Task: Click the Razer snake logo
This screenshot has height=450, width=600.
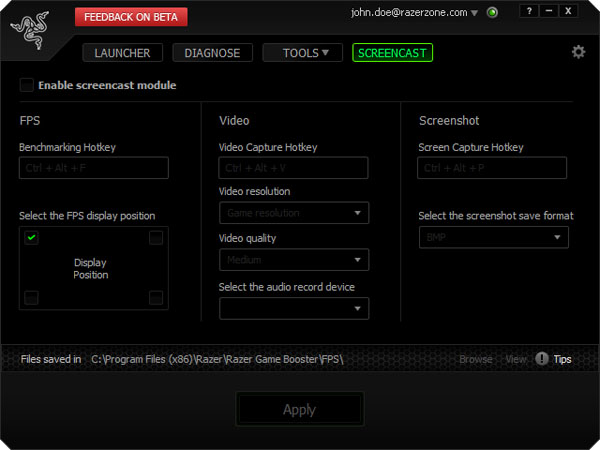Action: point(30,30)
